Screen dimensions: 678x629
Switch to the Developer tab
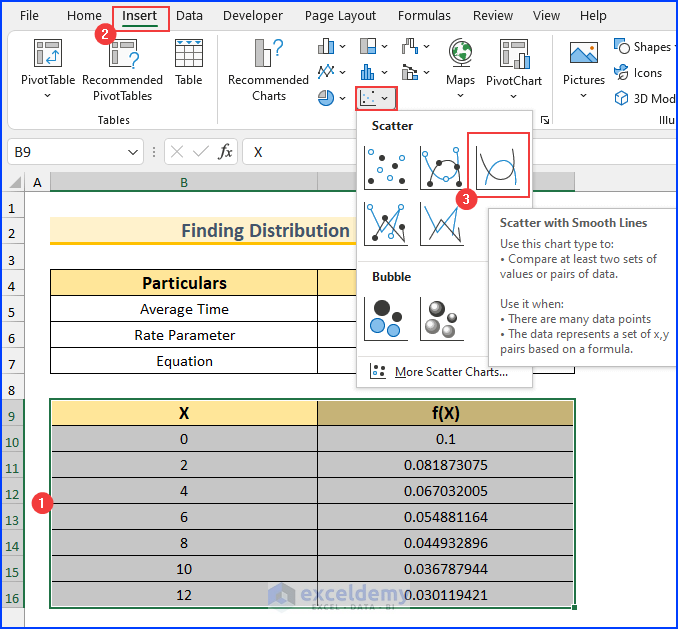click(x=253, y=16)
